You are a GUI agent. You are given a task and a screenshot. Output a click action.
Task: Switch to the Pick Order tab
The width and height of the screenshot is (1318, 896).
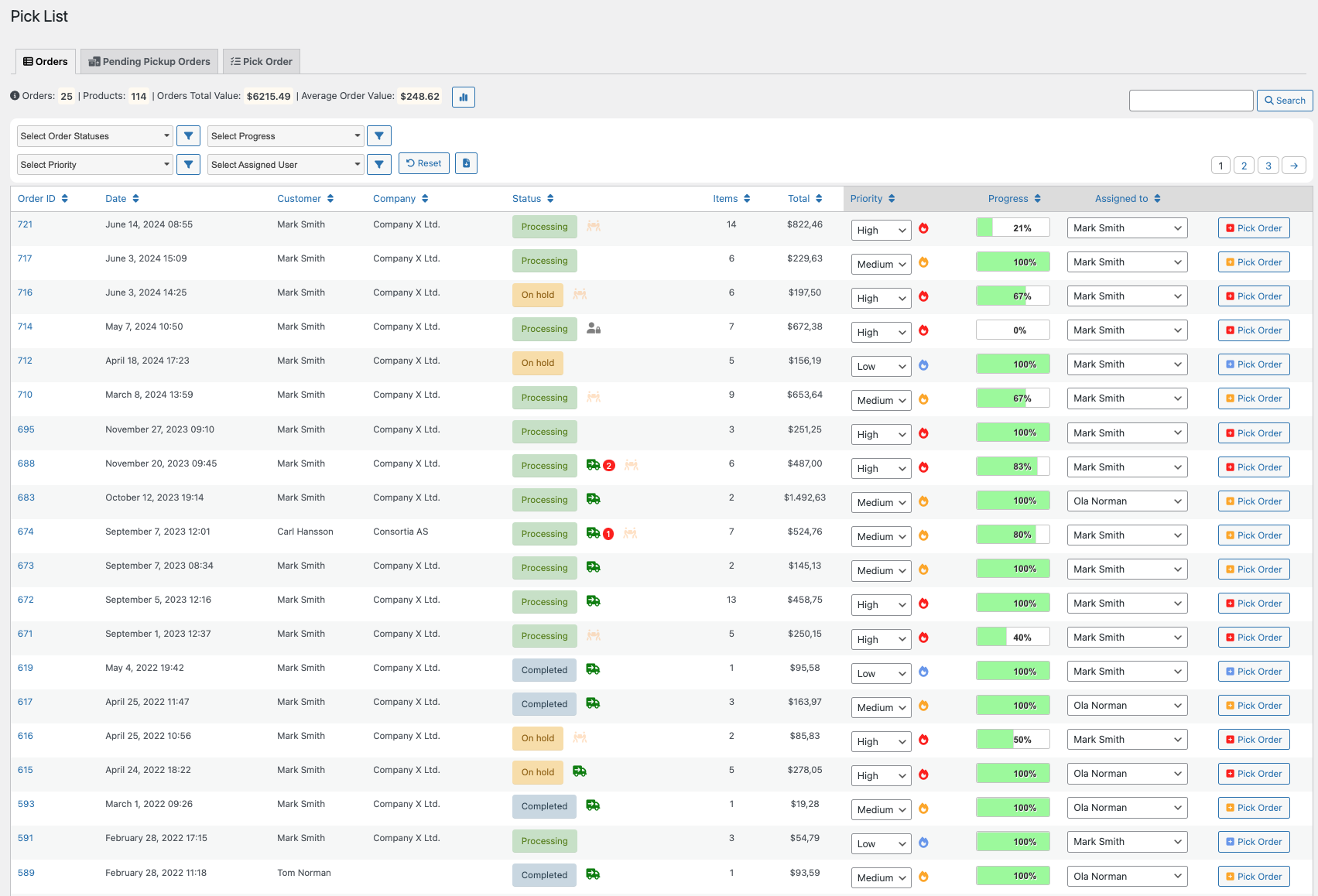[x=262, y=62]
